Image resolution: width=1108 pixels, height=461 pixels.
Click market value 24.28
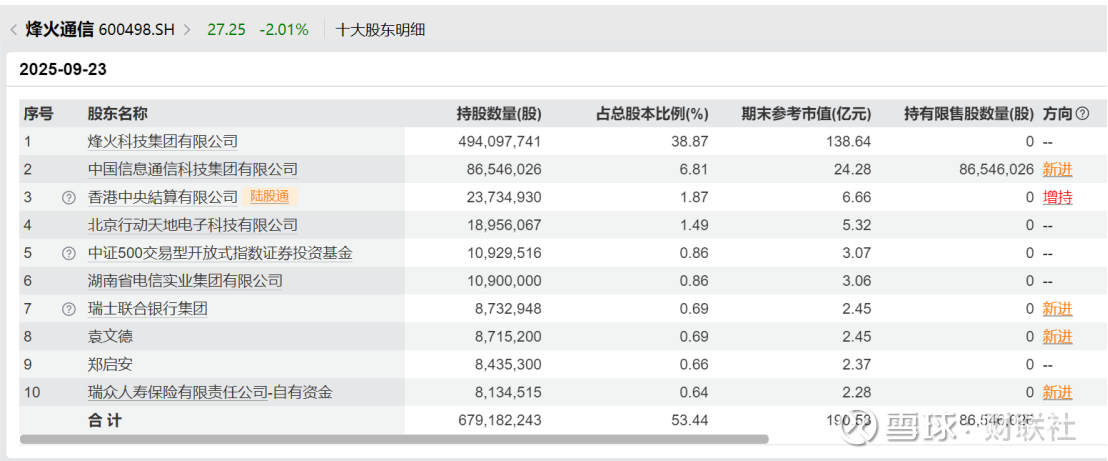854,169
